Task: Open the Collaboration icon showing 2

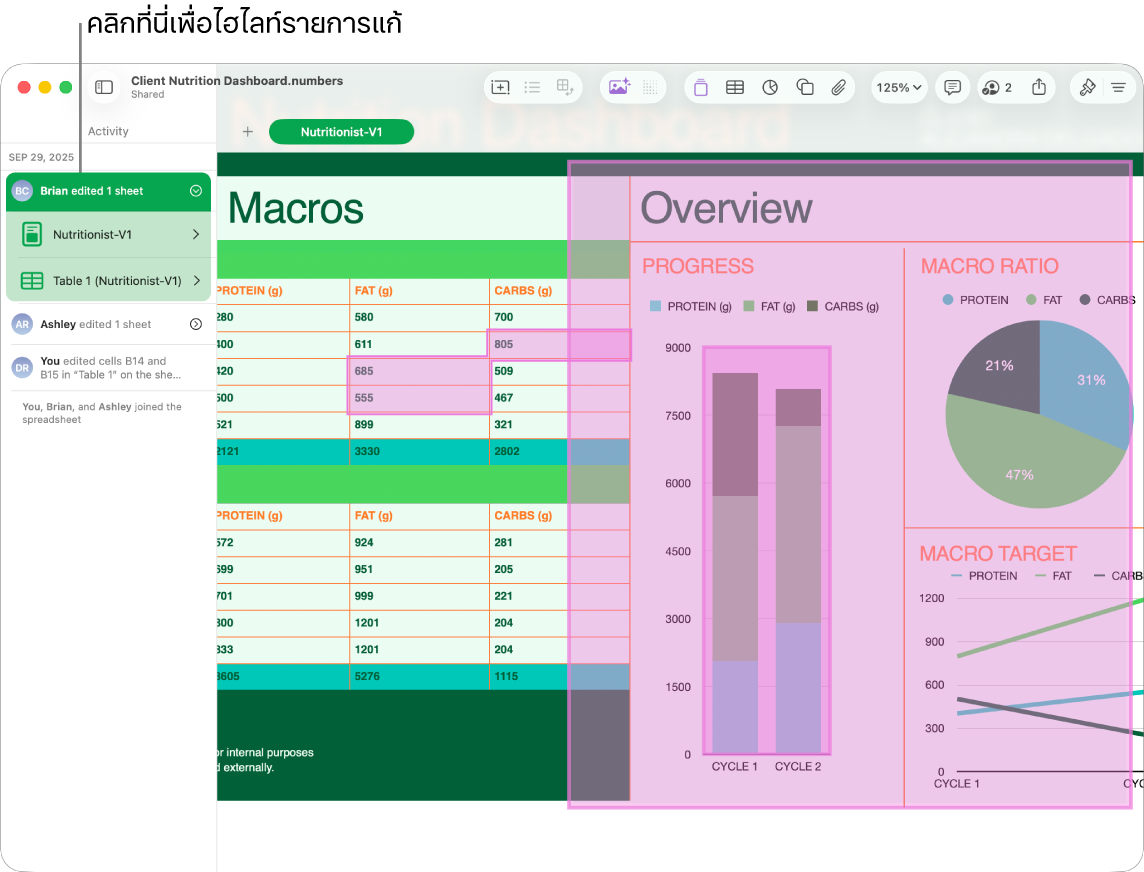Action: click(x=997, y=88)
